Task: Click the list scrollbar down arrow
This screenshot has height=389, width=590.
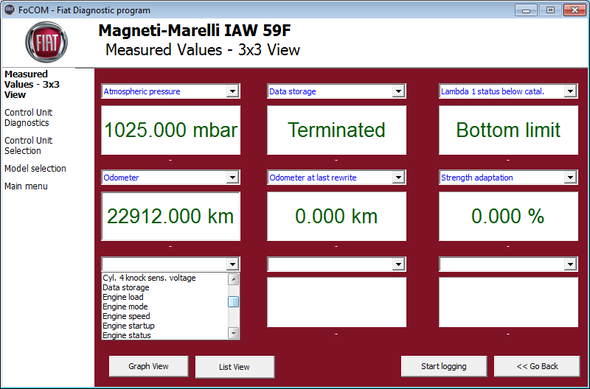Action: pos(233,333)
